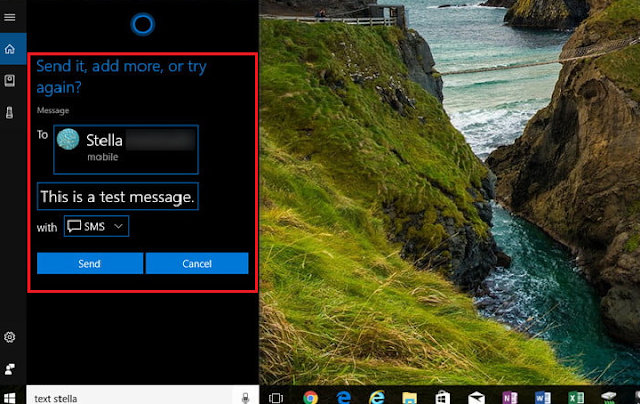The image size is (640, 404).
Task: Launch Microsoft Edge from the taskbar
Action: point(344,397)
